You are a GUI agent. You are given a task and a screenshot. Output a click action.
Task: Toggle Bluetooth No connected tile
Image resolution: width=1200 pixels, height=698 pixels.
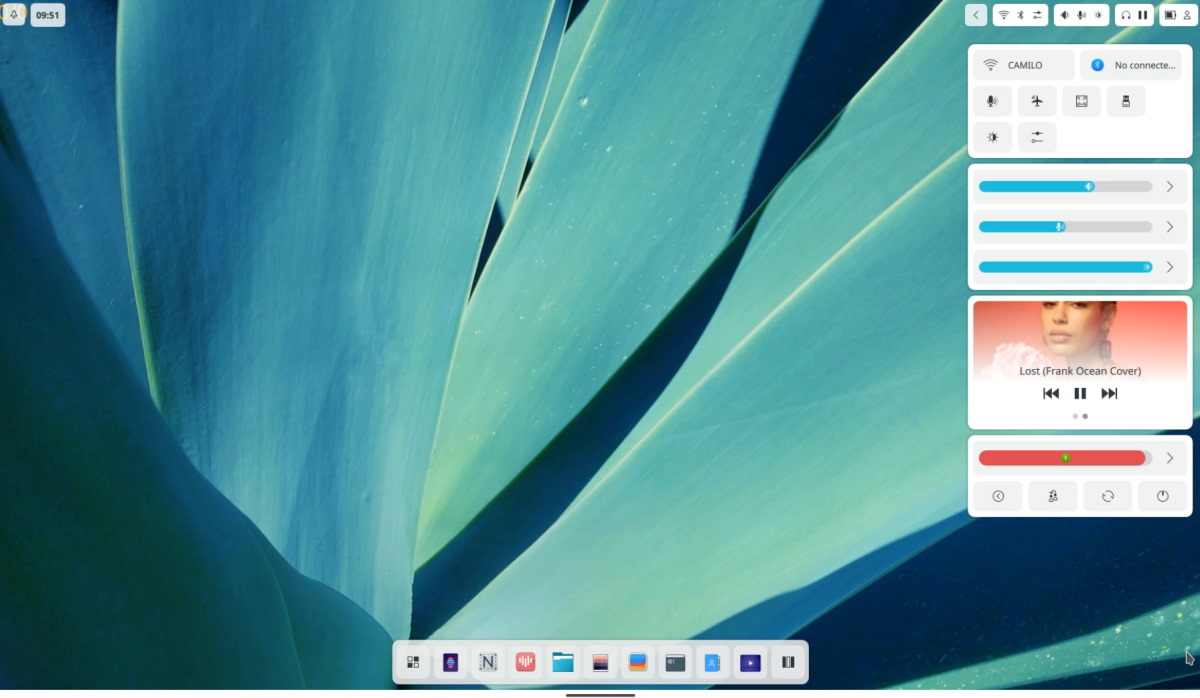tap(1130, 65)
